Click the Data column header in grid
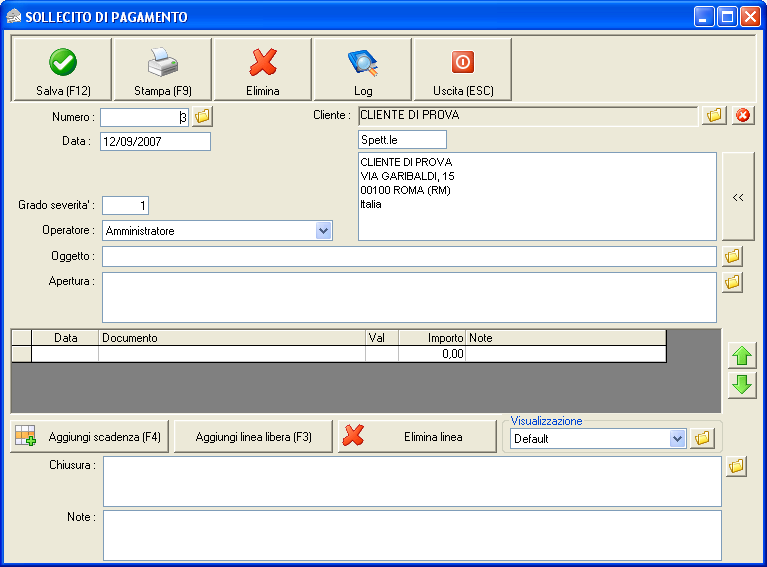Screen dimensions: 767x567 coord(65,338)
